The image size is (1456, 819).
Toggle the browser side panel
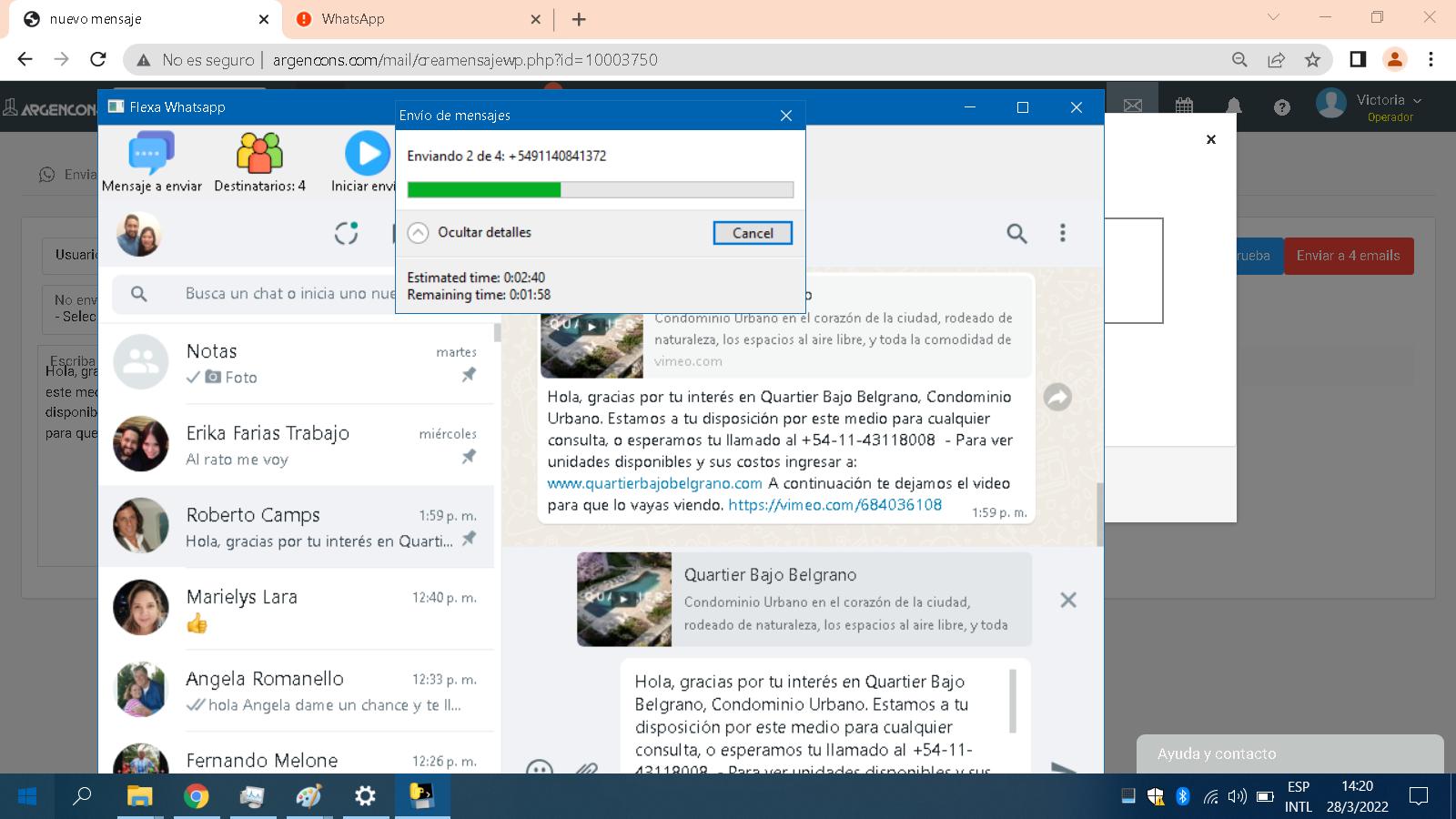1358,59
